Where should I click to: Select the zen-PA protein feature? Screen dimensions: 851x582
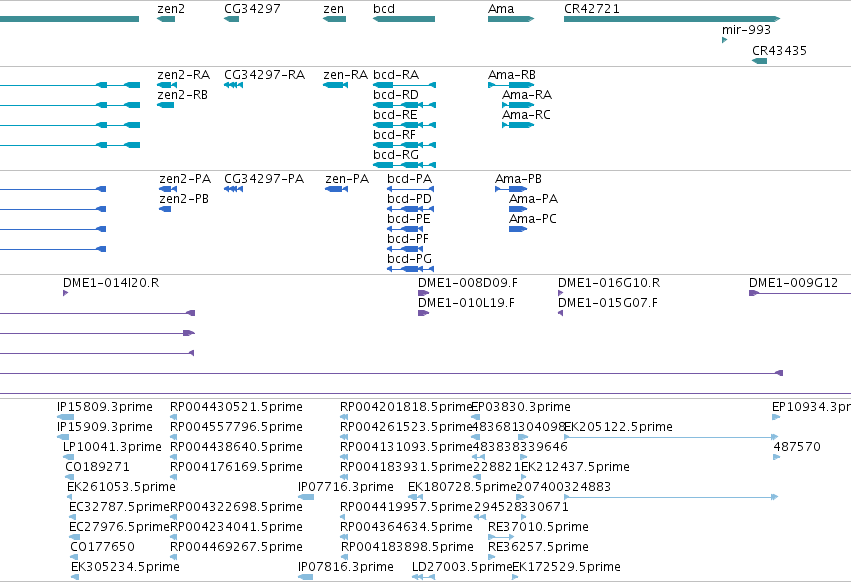pos(336,189)
